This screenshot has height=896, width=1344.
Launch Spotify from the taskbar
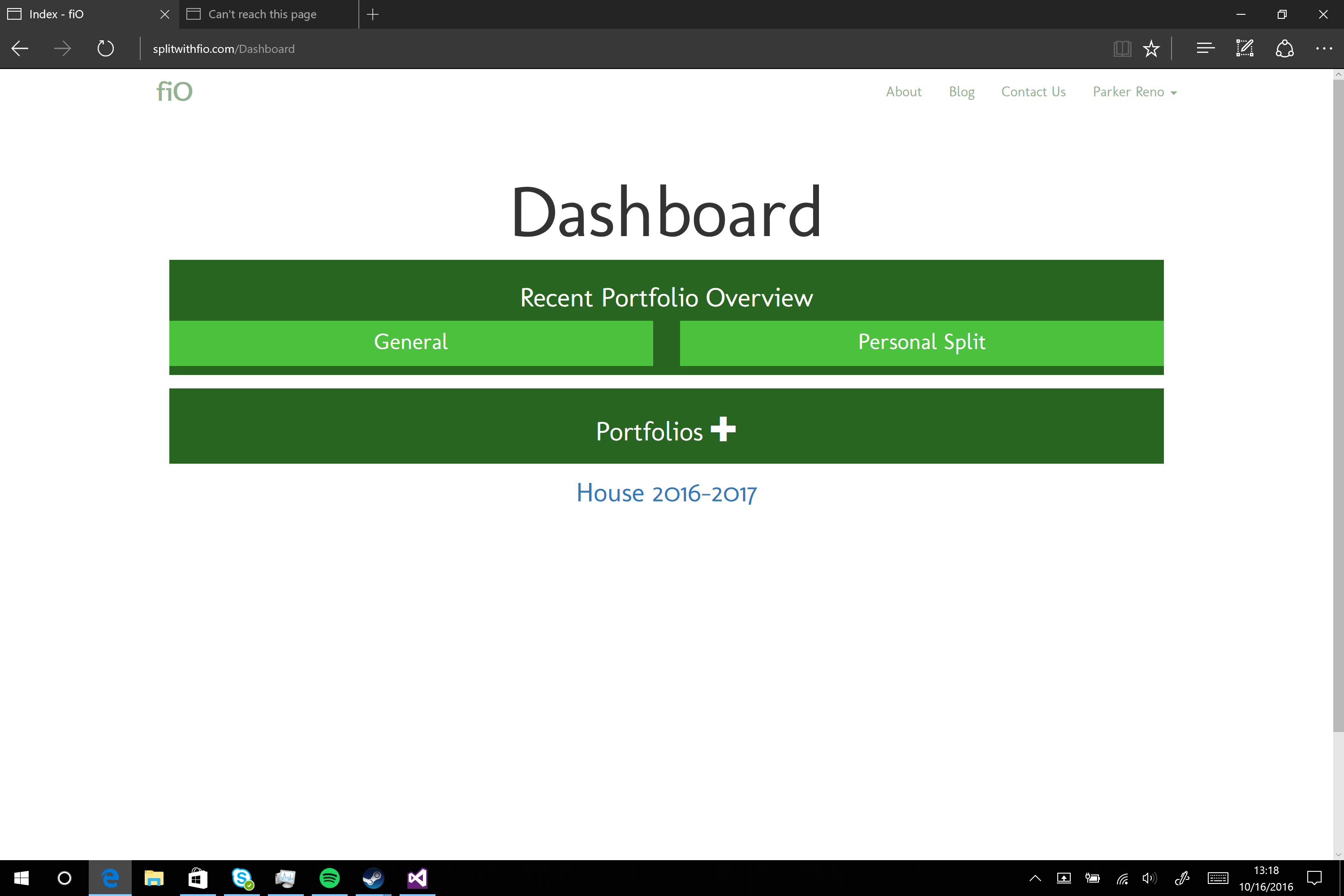coord(329,878)
